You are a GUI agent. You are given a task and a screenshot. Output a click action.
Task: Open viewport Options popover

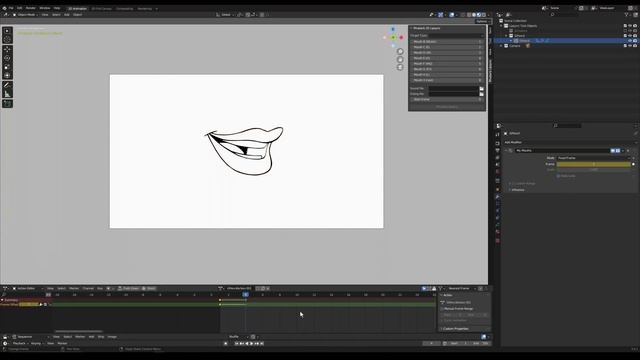point(483,21)
